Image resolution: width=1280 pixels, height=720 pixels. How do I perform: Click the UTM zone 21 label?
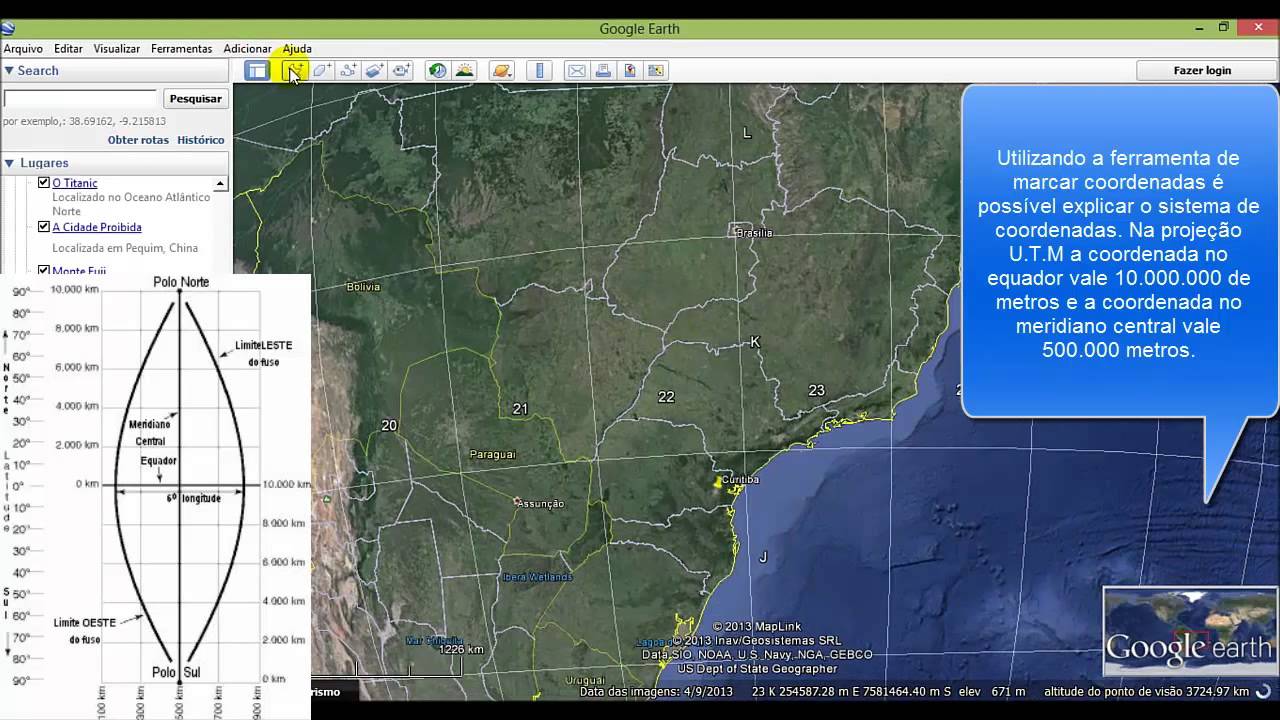520,409
